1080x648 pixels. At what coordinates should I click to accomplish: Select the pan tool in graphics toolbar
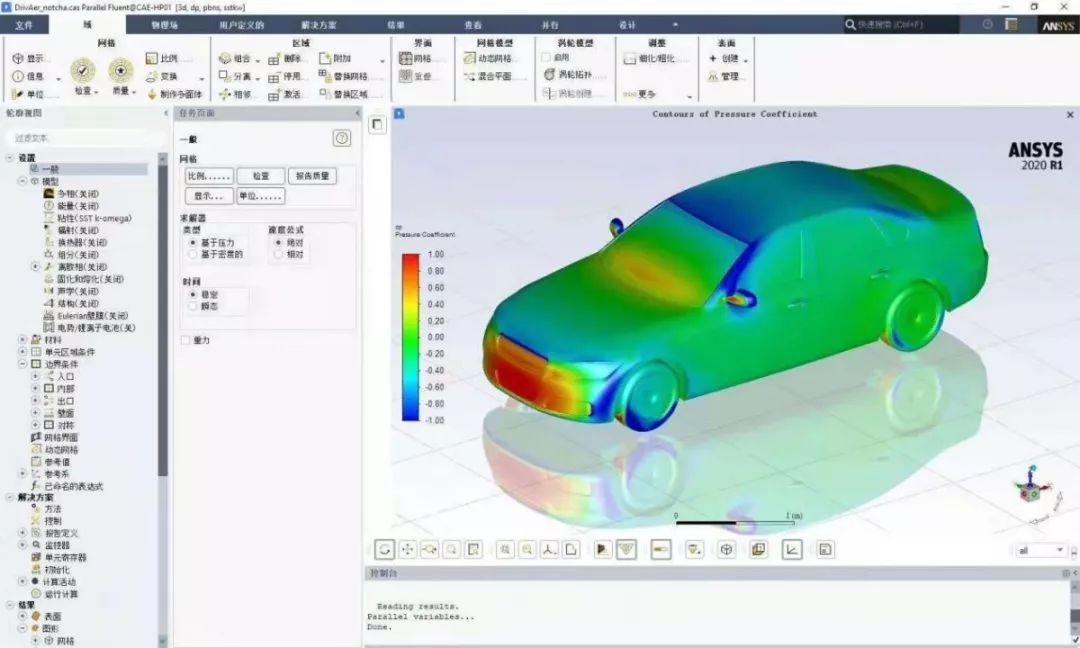[407, 549]
